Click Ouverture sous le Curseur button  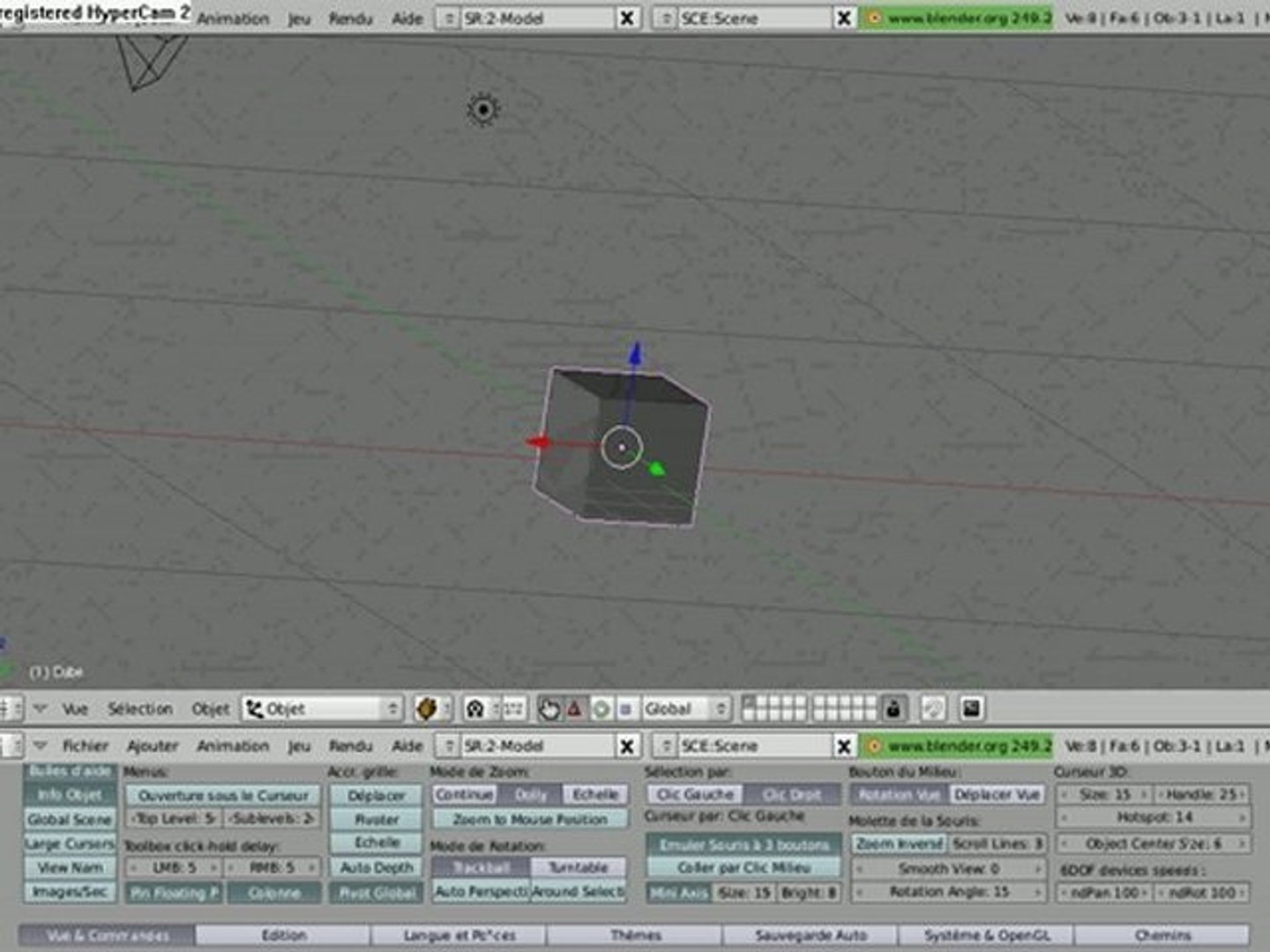(x=223, y=795)
